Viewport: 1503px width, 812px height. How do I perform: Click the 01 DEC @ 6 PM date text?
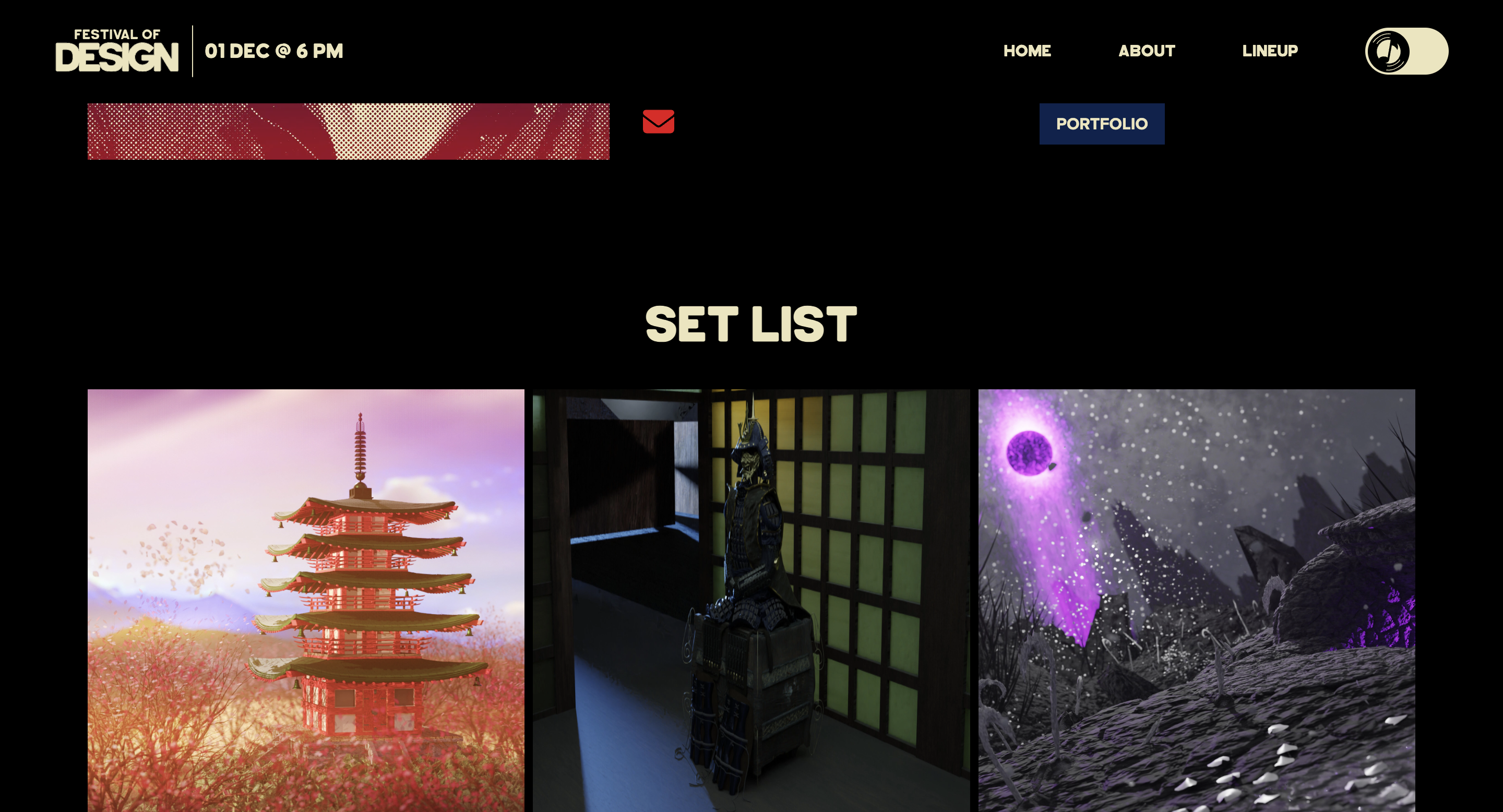click(x=273, y=51)
